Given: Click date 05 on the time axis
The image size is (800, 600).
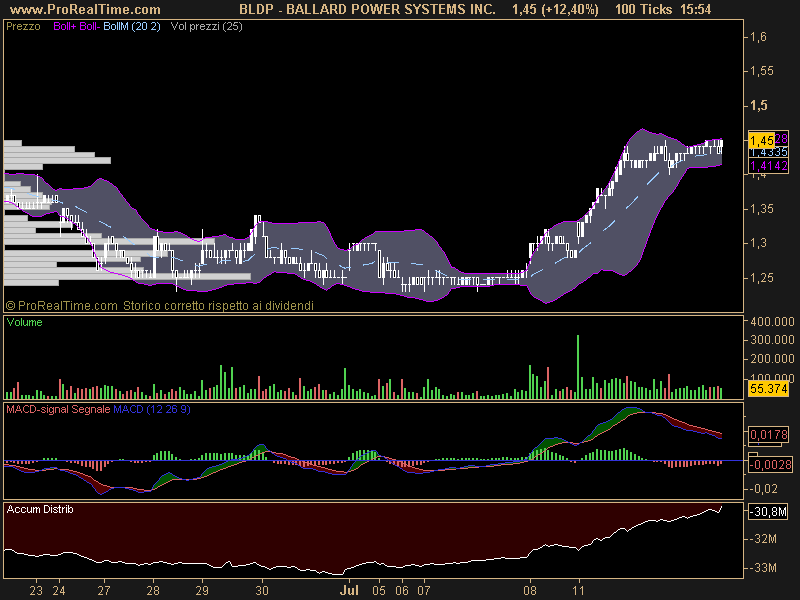Looking at the screenshot, I should point(379,591).
